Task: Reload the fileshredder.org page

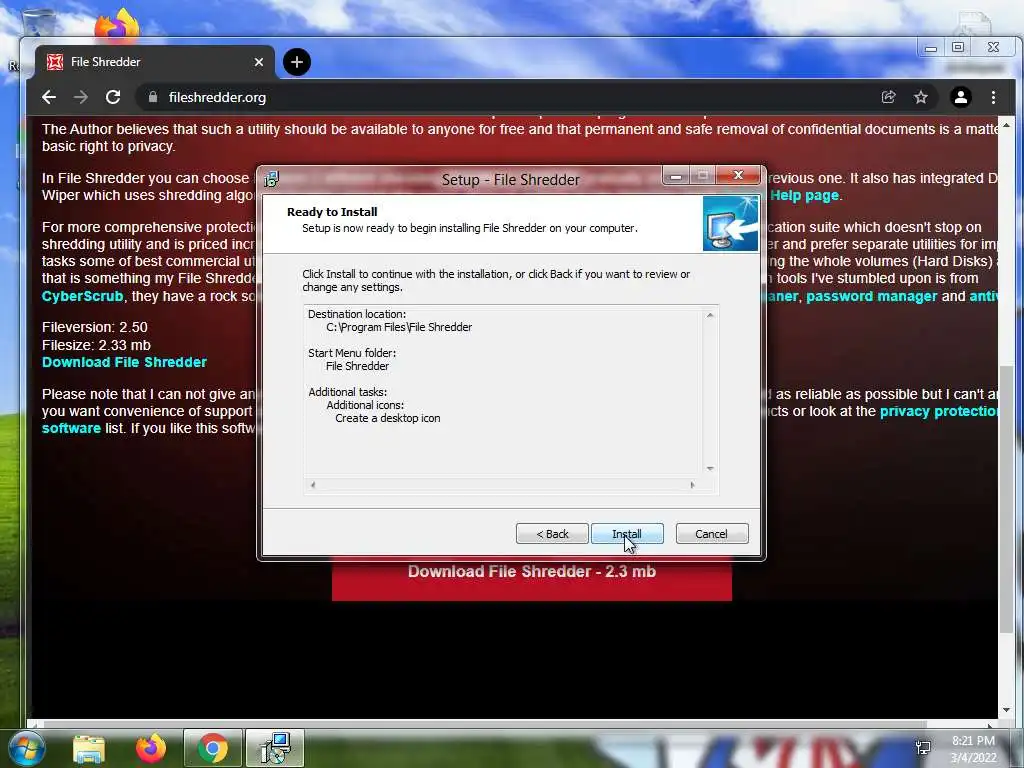Action: pos(113,97)
